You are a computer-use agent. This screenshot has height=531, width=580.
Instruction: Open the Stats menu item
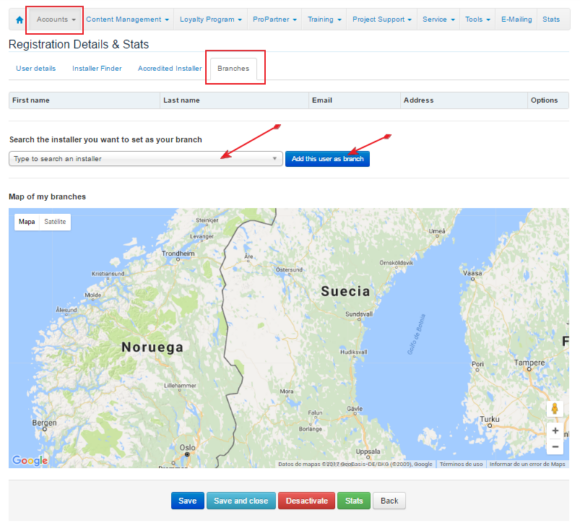tap(551, 20)
